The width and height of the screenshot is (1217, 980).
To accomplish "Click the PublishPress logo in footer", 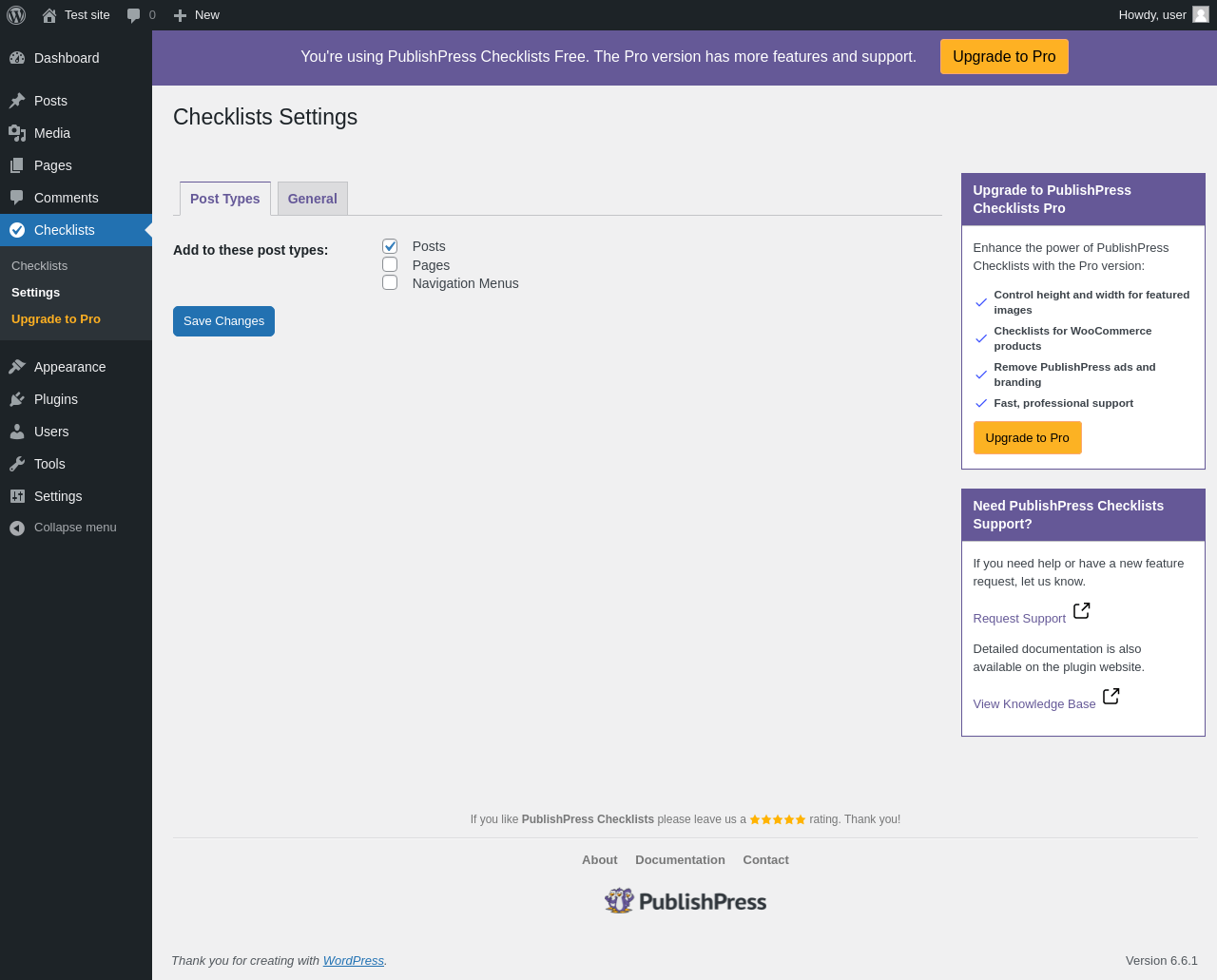I will 686,901.
